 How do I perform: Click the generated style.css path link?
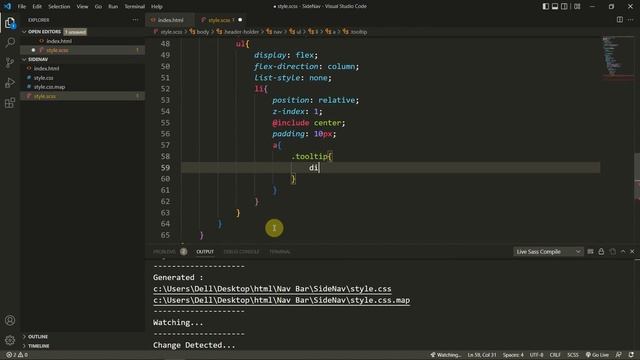tap(272, 289)
